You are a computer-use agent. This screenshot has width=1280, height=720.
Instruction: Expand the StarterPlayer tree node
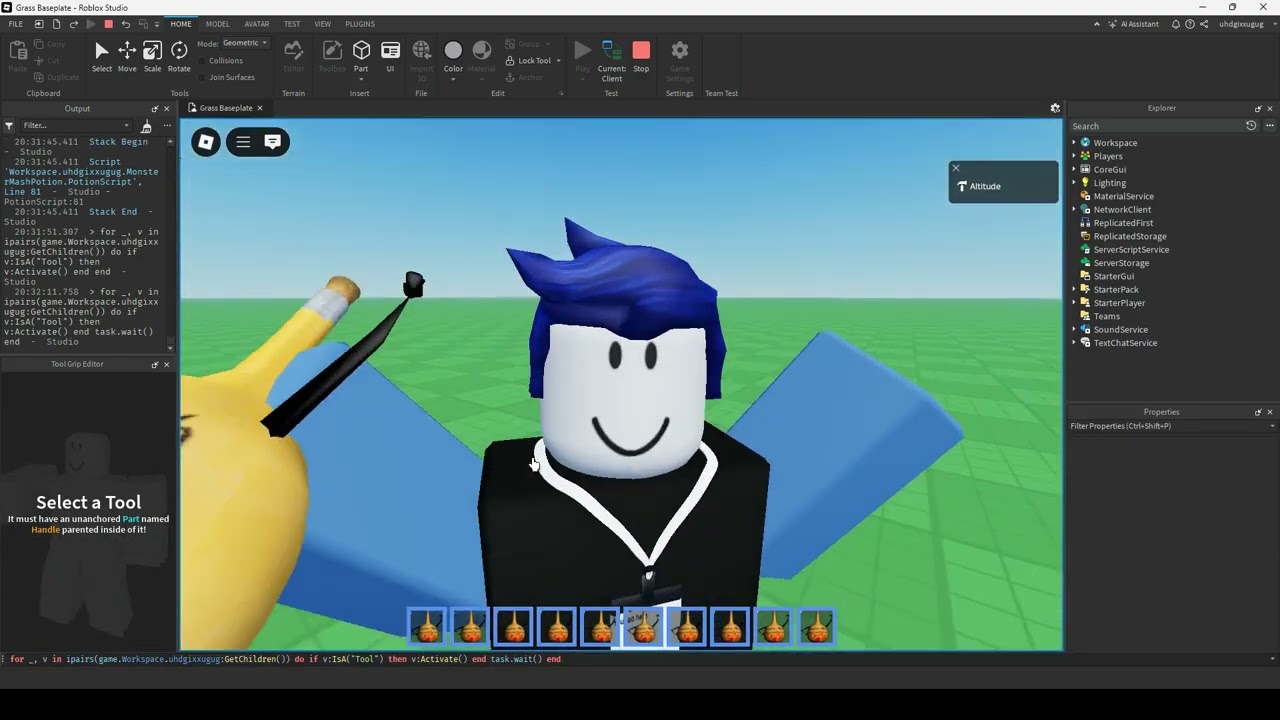pyautogui.click(x=1074, y=303)
